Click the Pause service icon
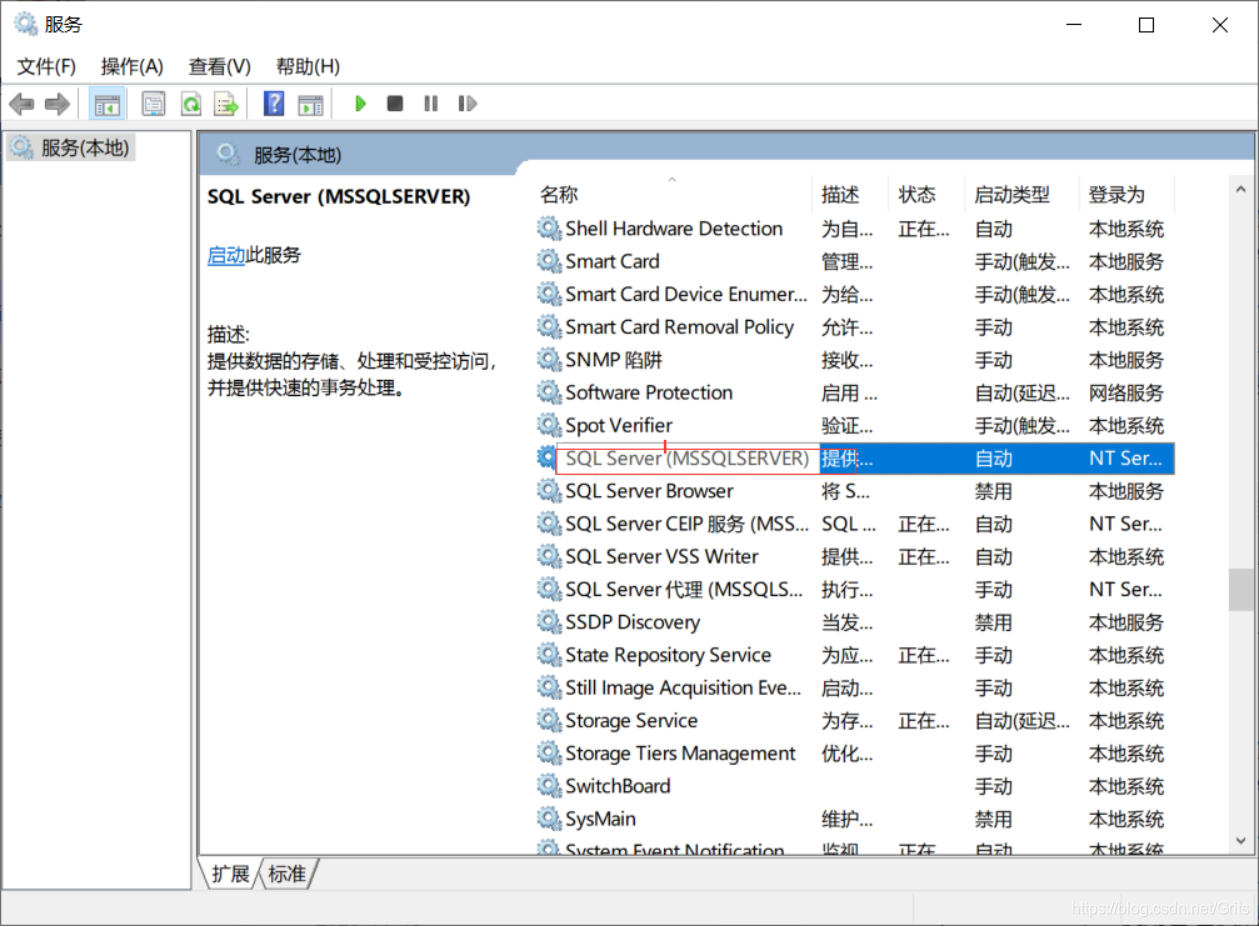The height and width of the screenshot is (927, 1259). click(431, 103)
